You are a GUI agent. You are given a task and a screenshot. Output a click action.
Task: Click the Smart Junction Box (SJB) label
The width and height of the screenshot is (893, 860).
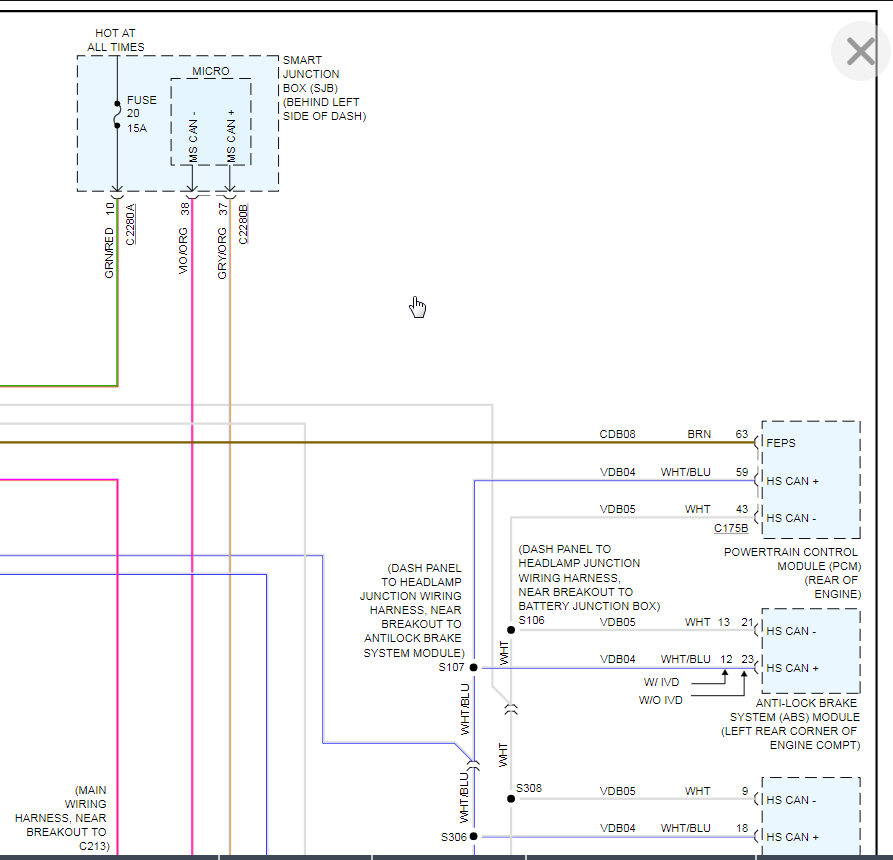(323, 88)
